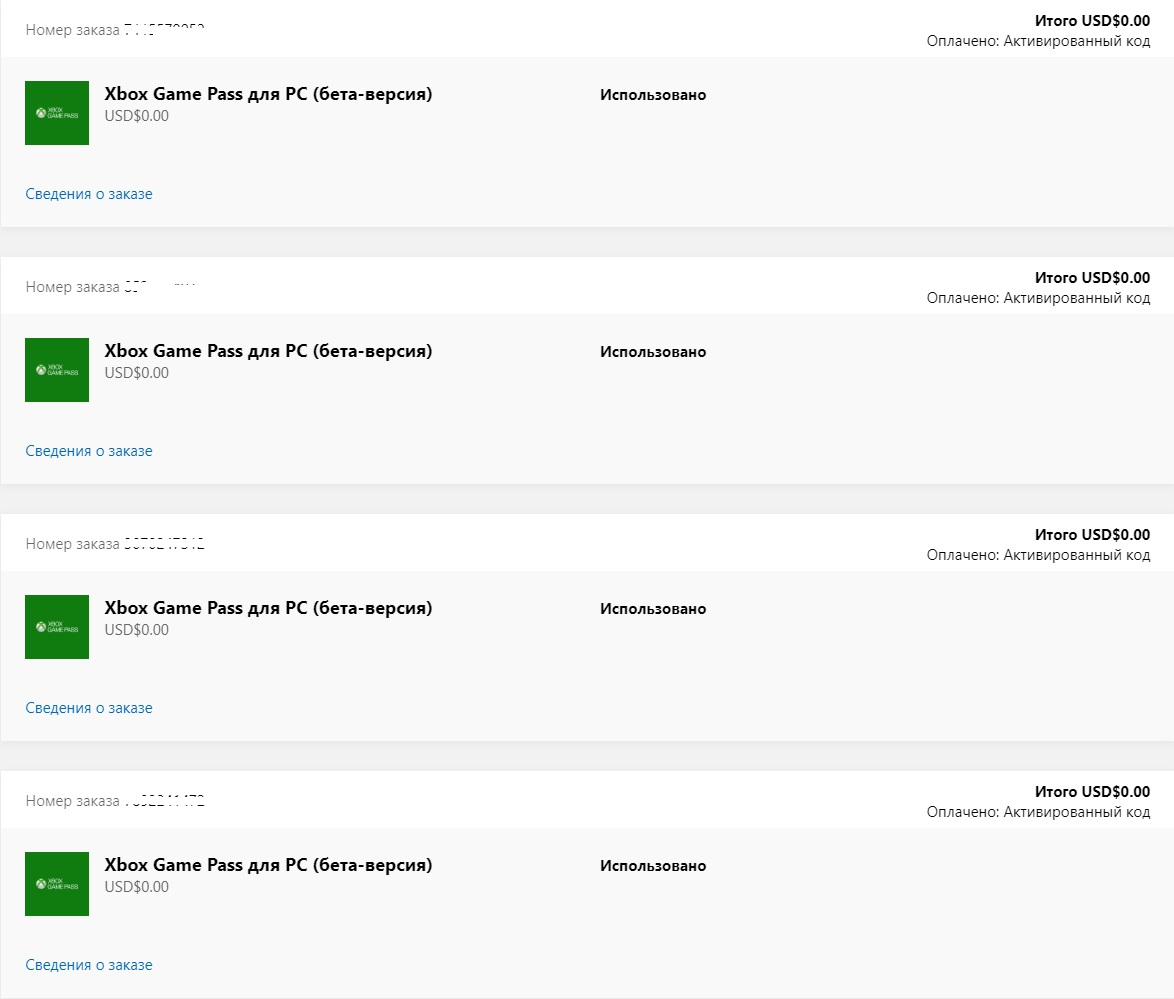Open 'Сведения о заказе' link in third order

pos(89,708)
